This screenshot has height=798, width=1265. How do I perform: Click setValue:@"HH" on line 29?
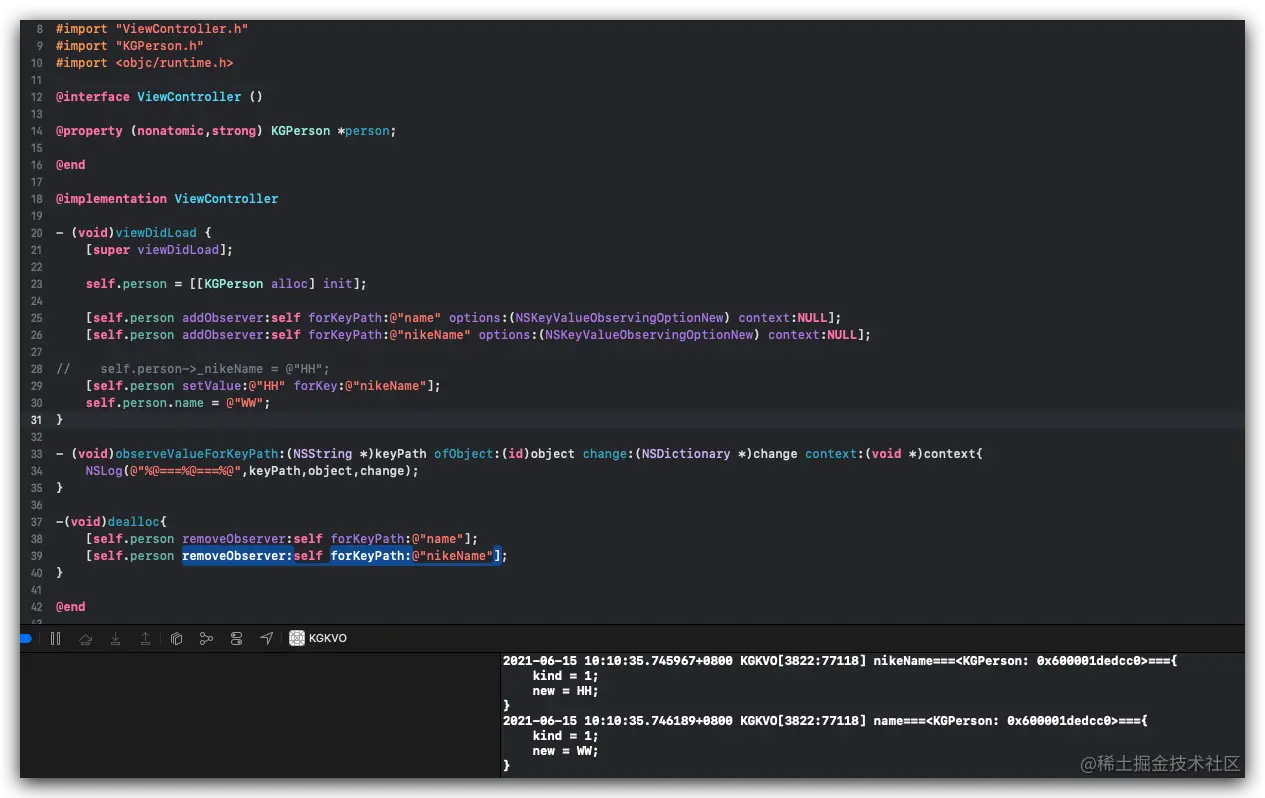(234, 386)
